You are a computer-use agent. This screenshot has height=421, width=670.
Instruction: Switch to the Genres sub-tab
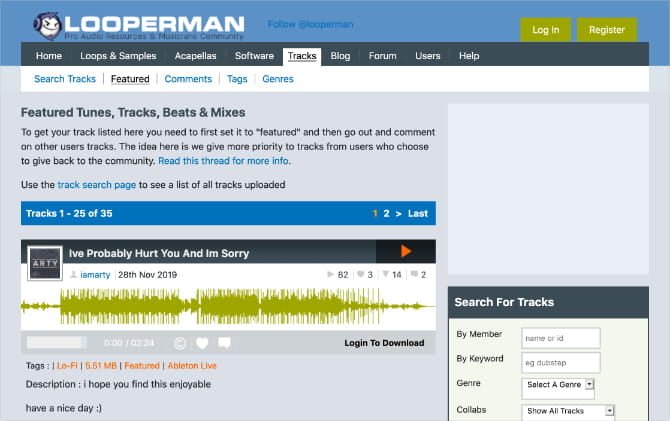278,79
